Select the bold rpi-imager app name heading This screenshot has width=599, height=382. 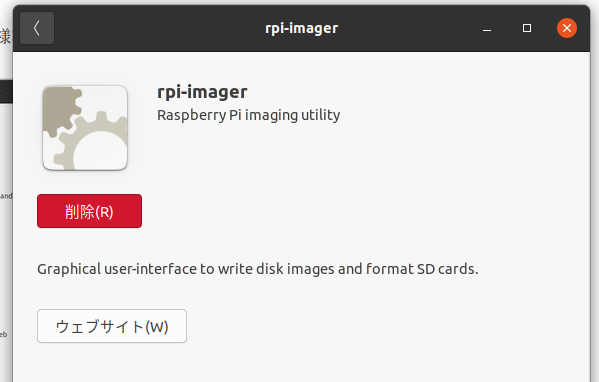tap(202, 92)
